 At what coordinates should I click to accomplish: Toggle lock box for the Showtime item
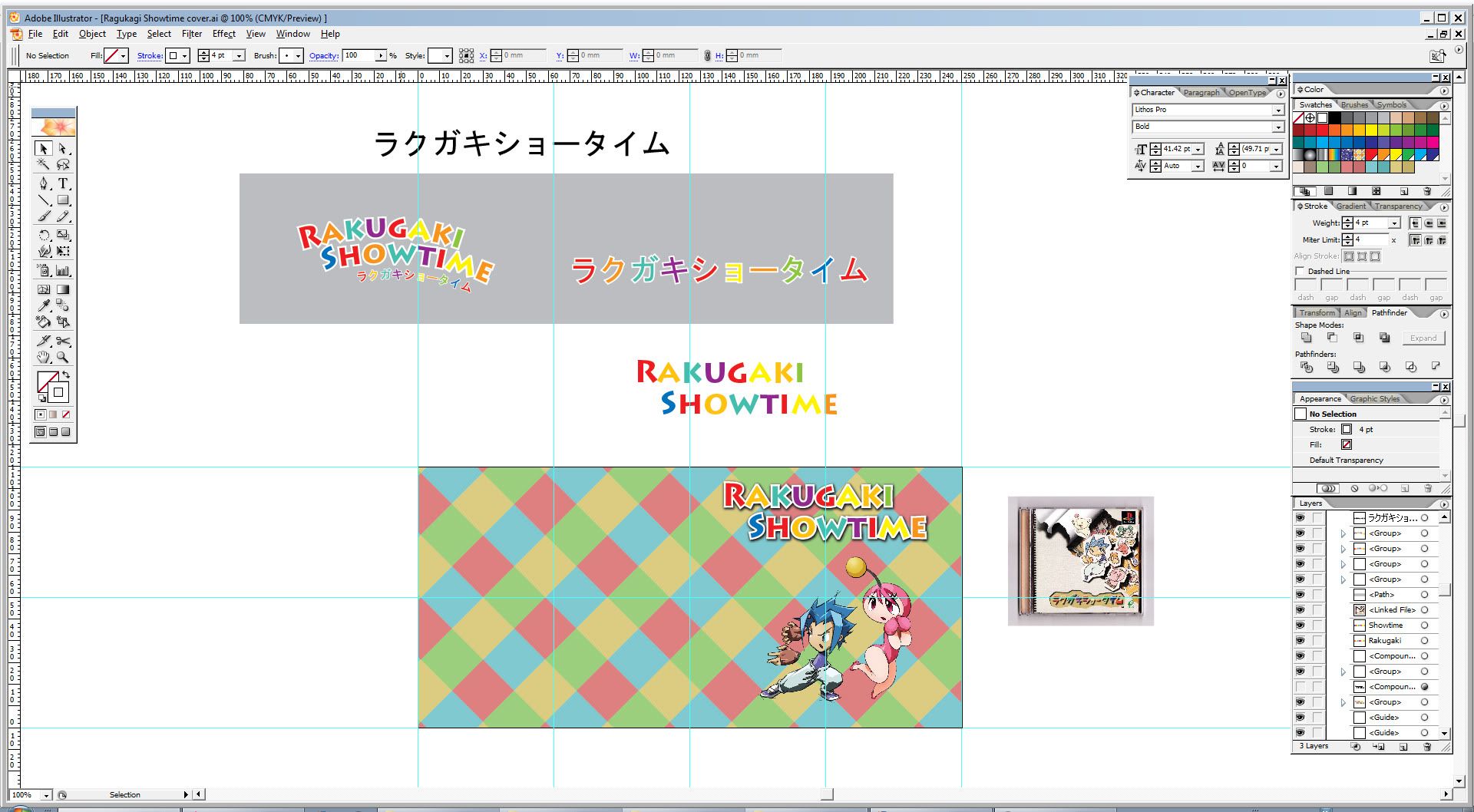click(x=1318, y=626)
